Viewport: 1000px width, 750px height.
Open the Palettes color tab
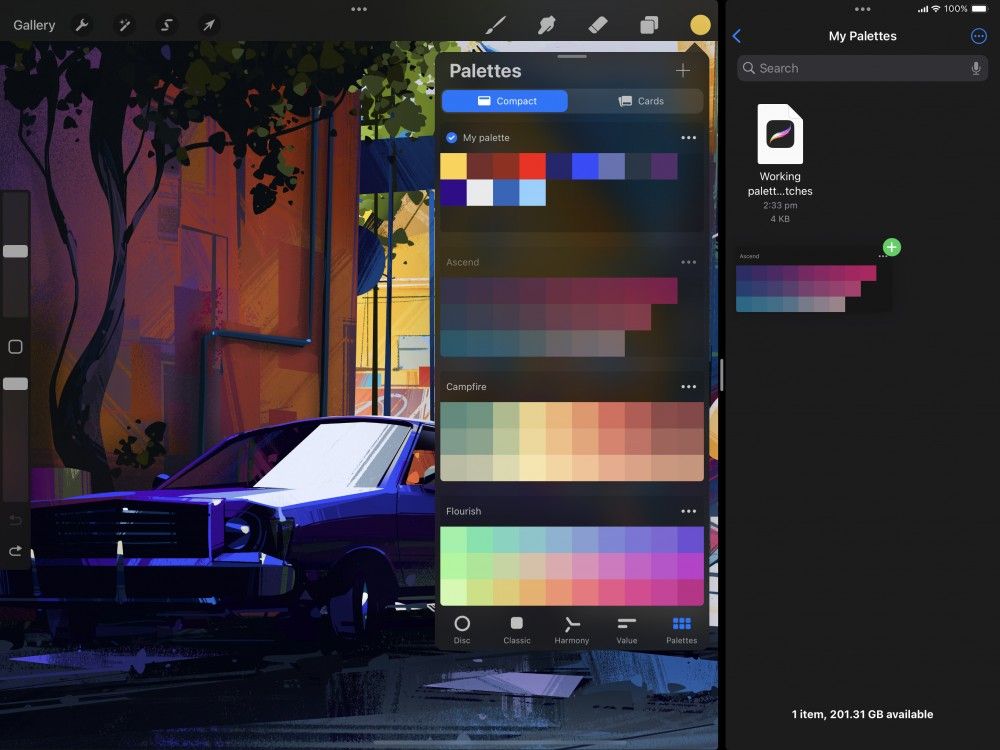pos(681,629)
